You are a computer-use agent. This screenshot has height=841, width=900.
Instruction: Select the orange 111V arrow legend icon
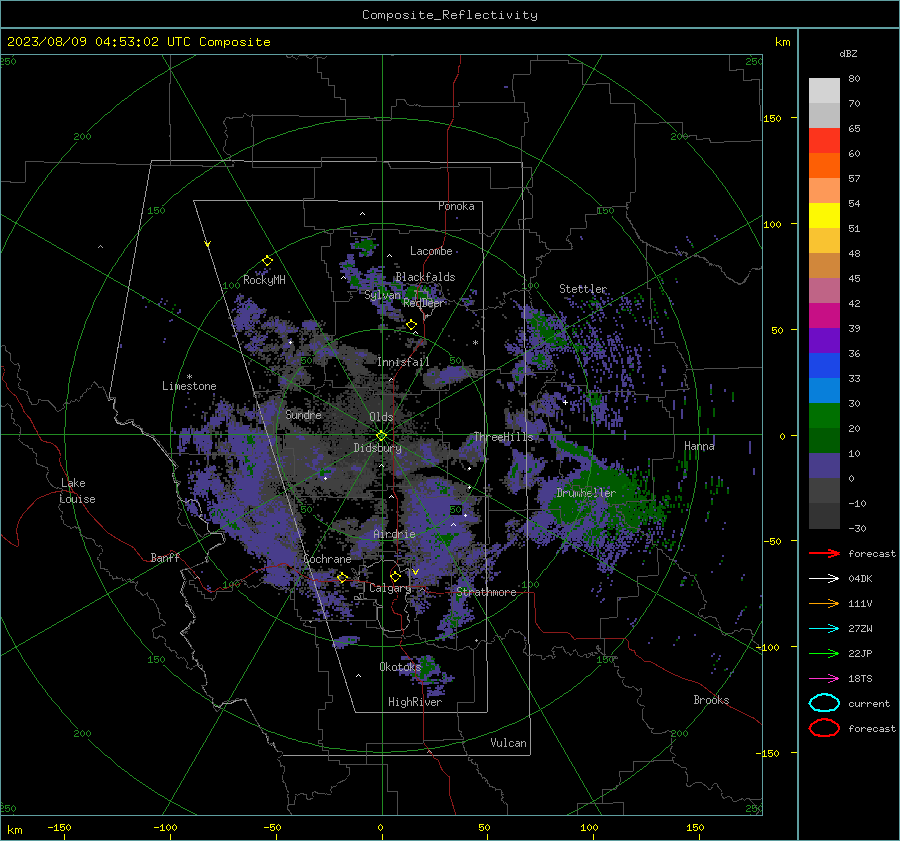pyautogui.click(x=824, y=603)
